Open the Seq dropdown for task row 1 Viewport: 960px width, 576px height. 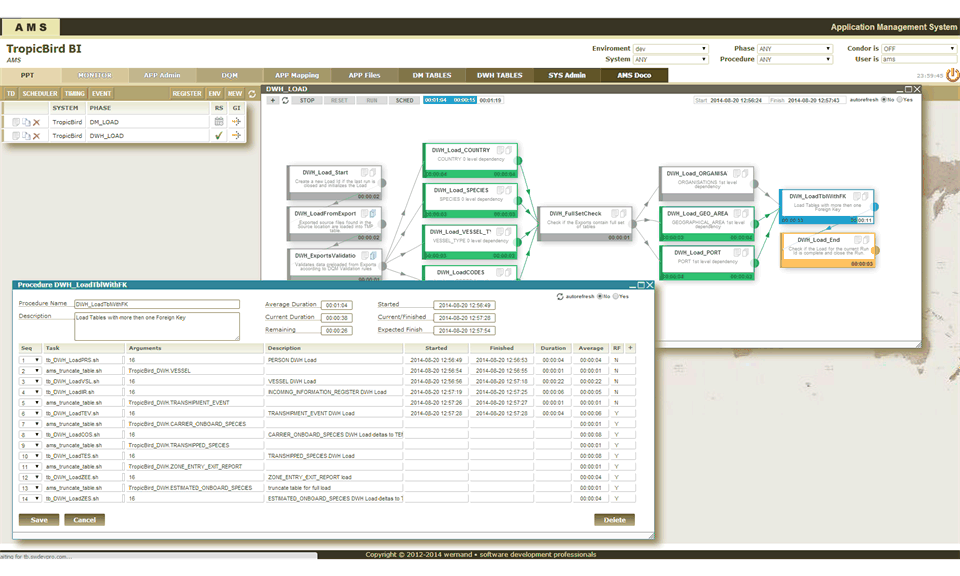[x=38, y=360]
